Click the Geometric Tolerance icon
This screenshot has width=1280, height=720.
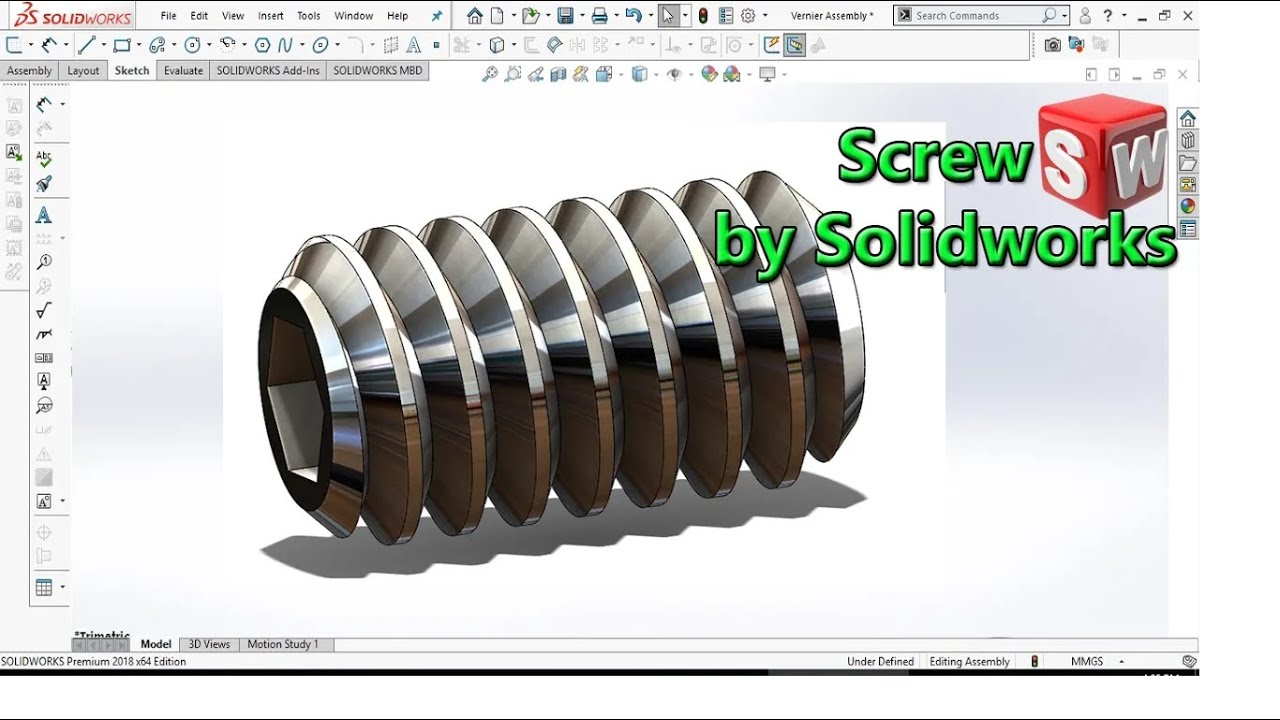43,358
